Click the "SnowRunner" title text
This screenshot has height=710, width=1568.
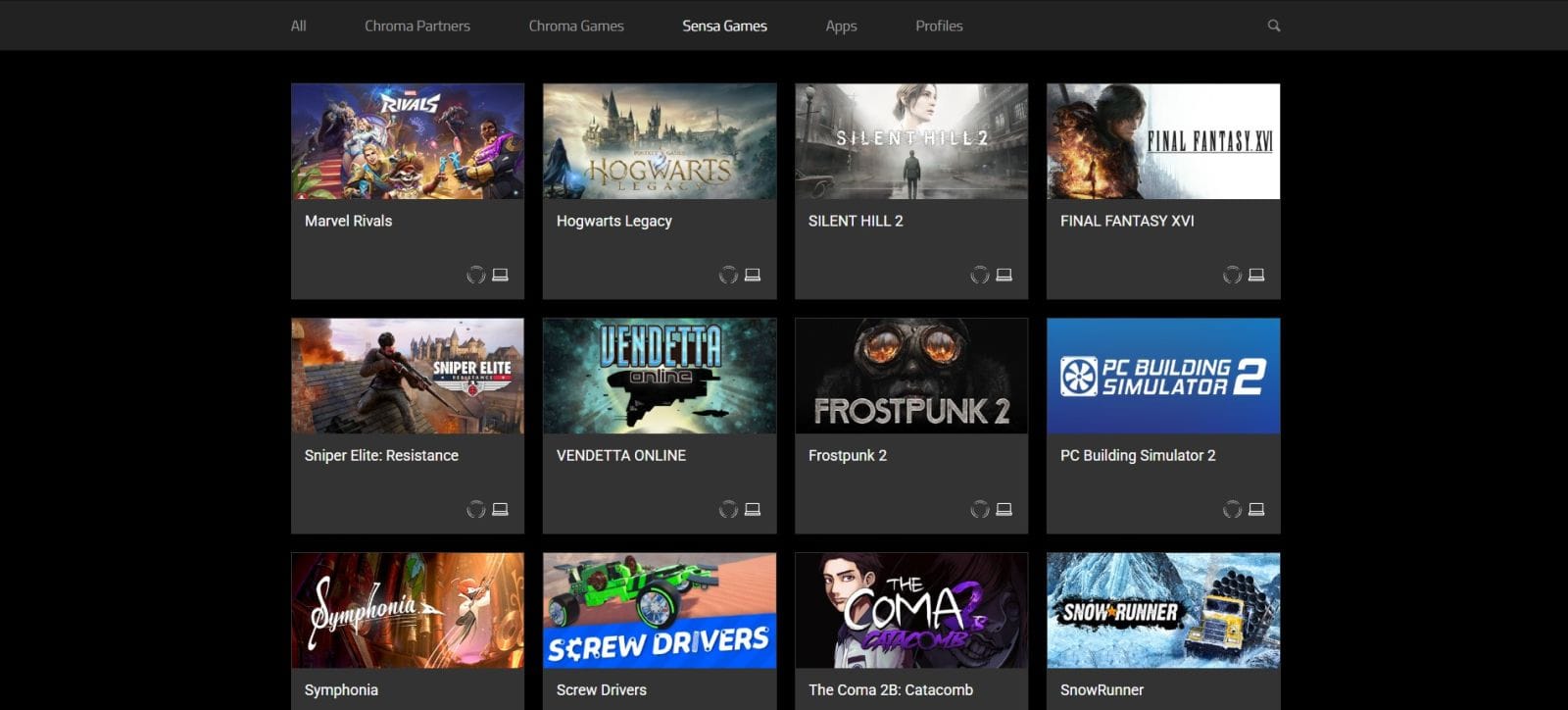(x=1102, y=689)
